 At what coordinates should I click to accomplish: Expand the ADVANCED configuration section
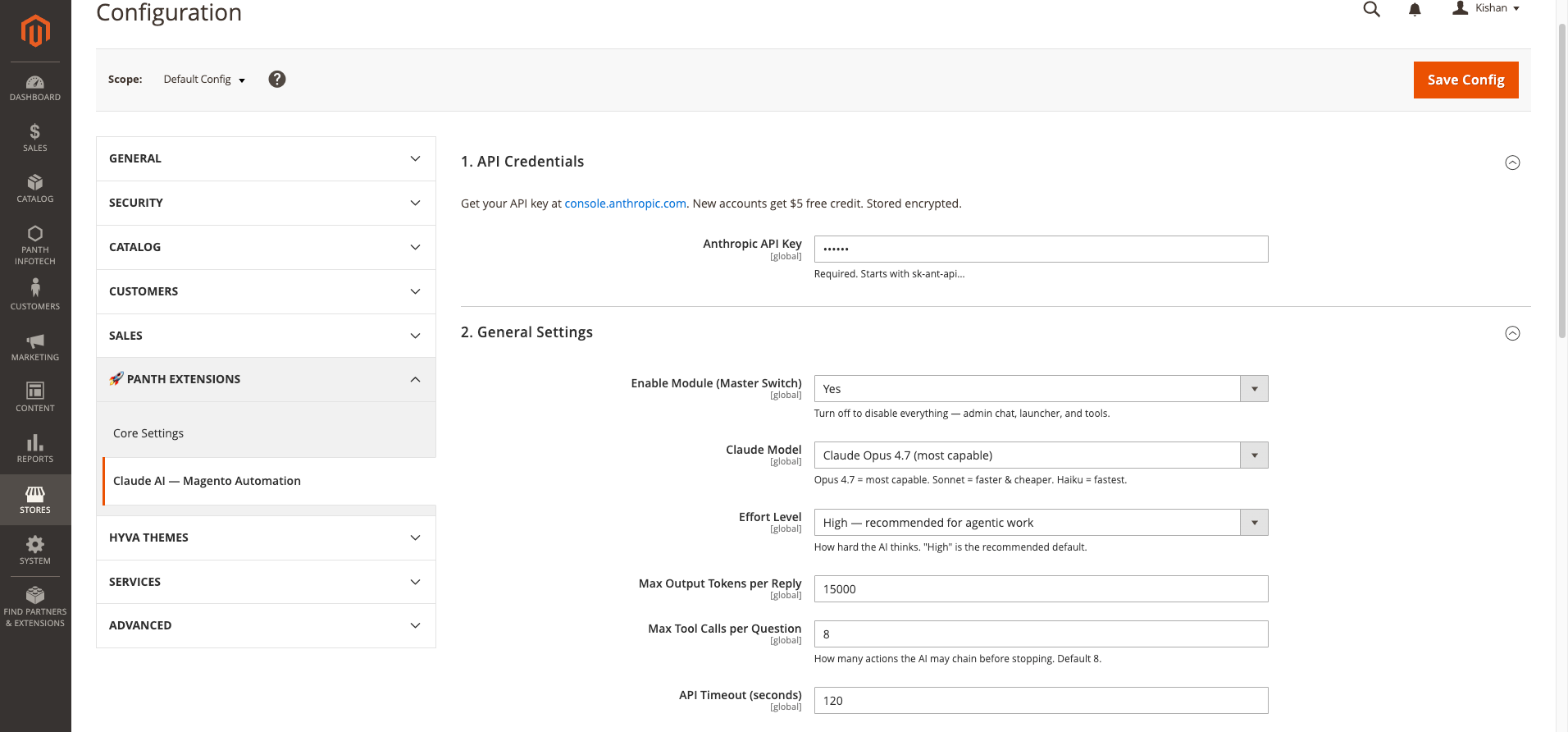click(x=266, y=625)
